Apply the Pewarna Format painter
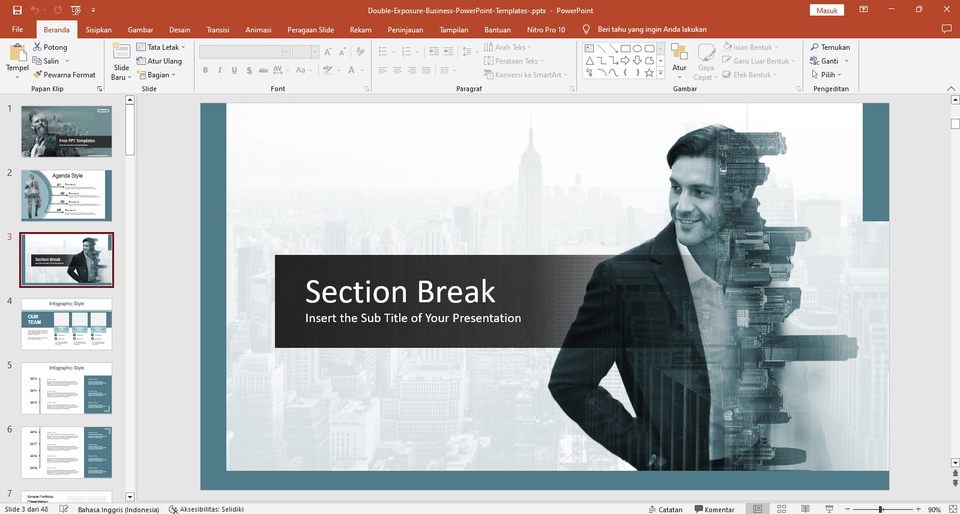The width and height of the screenshot is (960, 514). [x=64, y=75]
